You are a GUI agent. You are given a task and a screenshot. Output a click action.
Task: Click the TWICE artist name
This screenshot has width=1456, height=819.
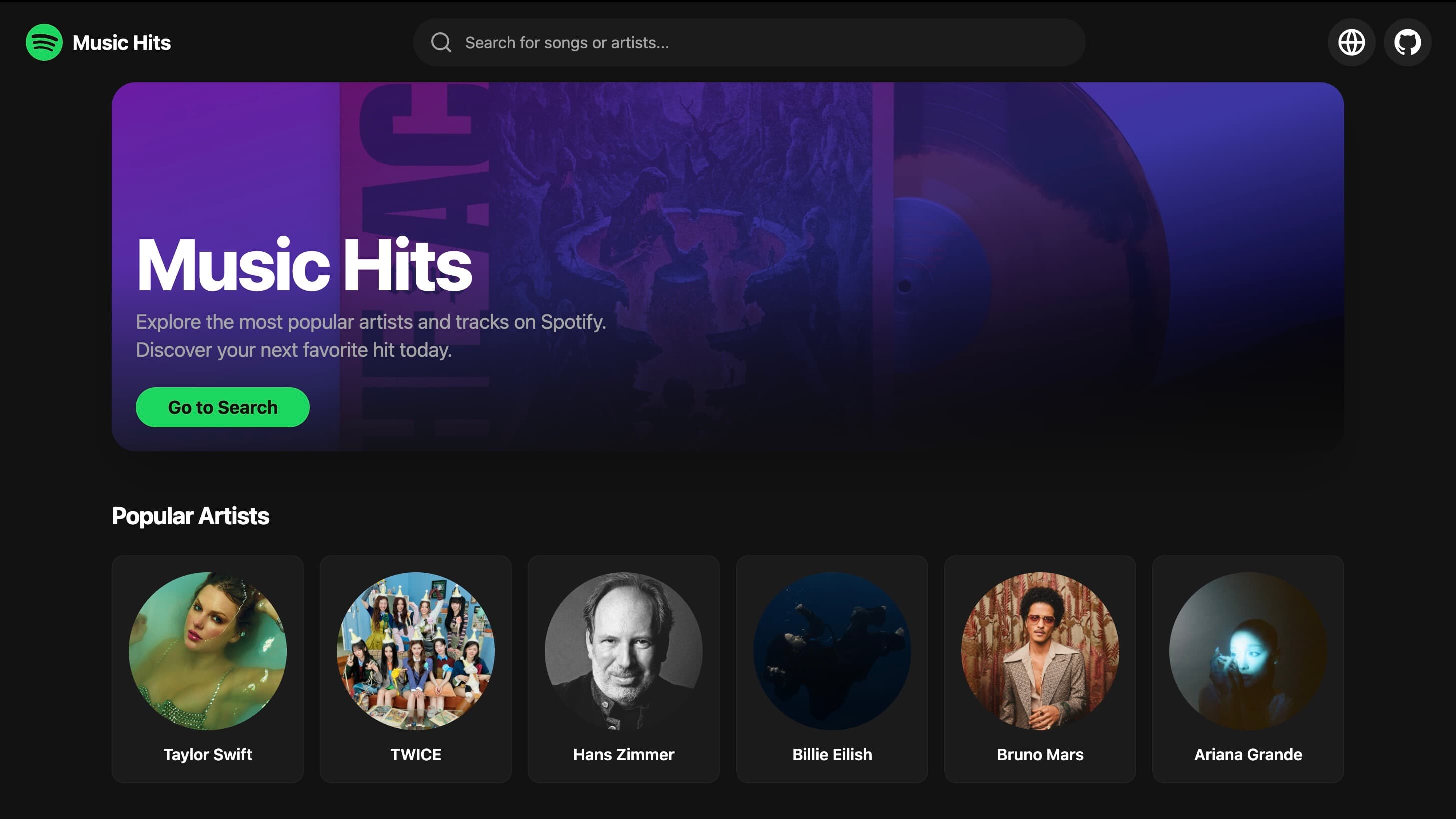pyautogui.click(x=415, y=754)
